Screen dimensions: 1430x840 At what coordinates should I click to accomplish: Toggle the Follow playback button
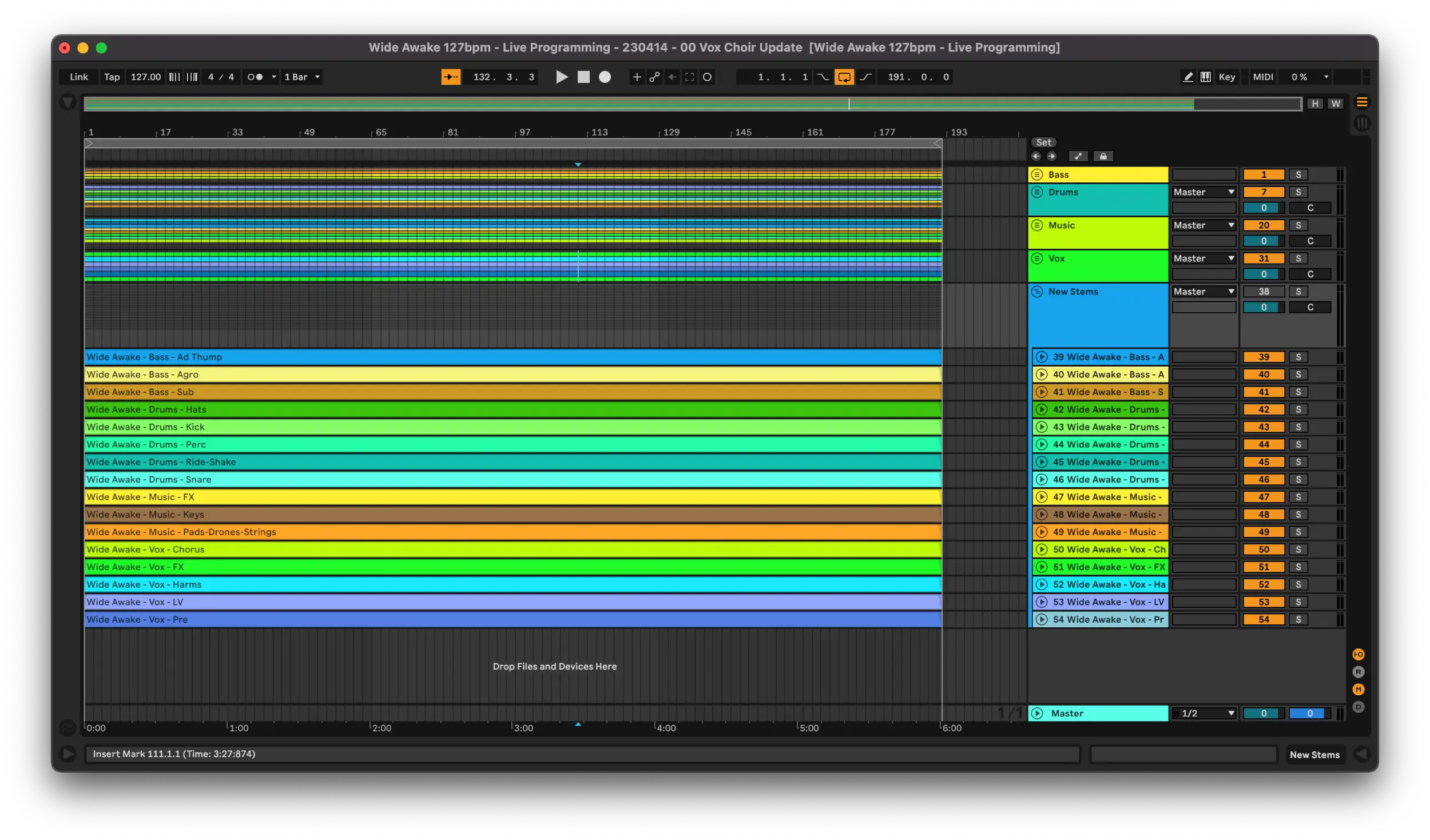pyautogui.click(x=451, y=77)
